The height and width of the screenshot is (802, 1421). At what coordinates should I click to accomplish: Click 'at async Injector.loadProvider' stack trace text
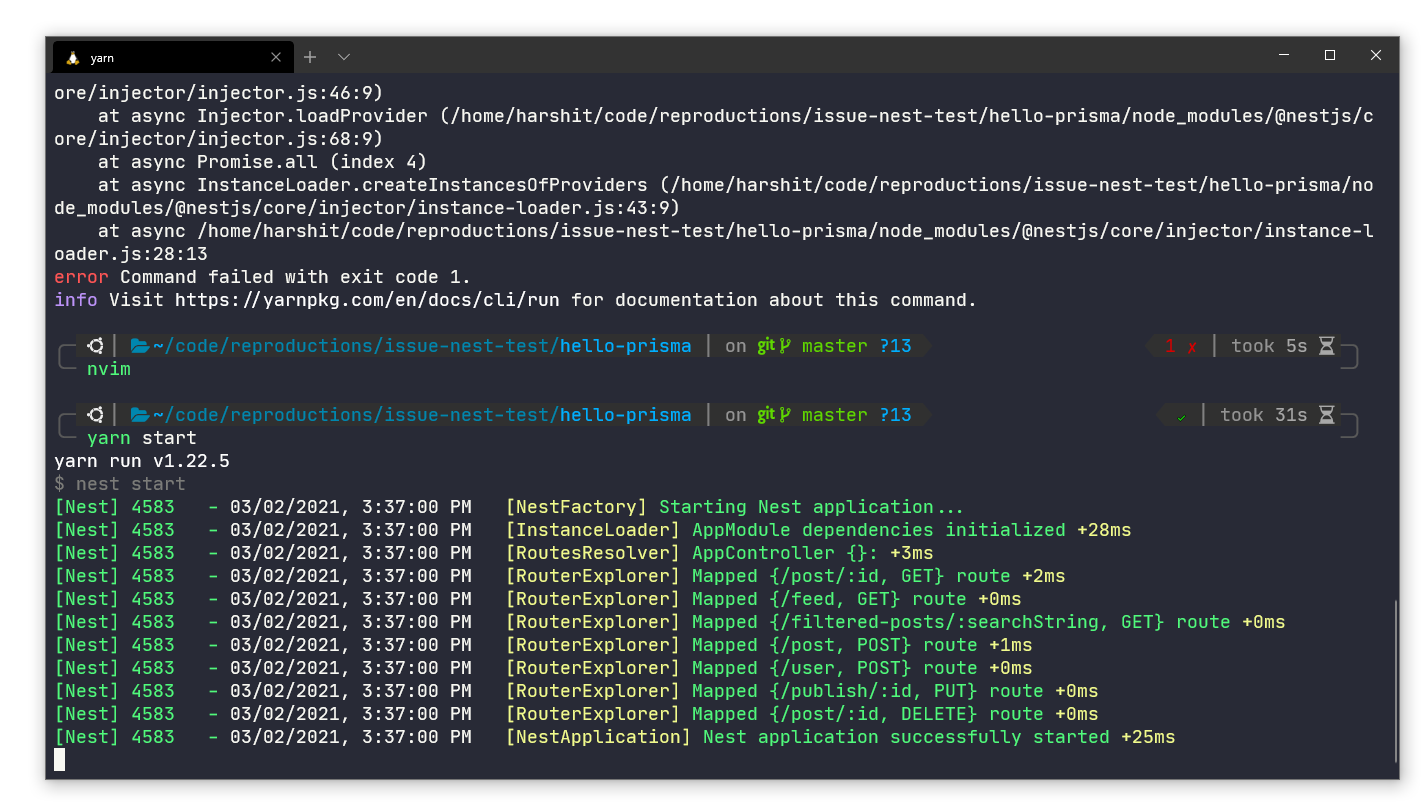click(263, 116)
